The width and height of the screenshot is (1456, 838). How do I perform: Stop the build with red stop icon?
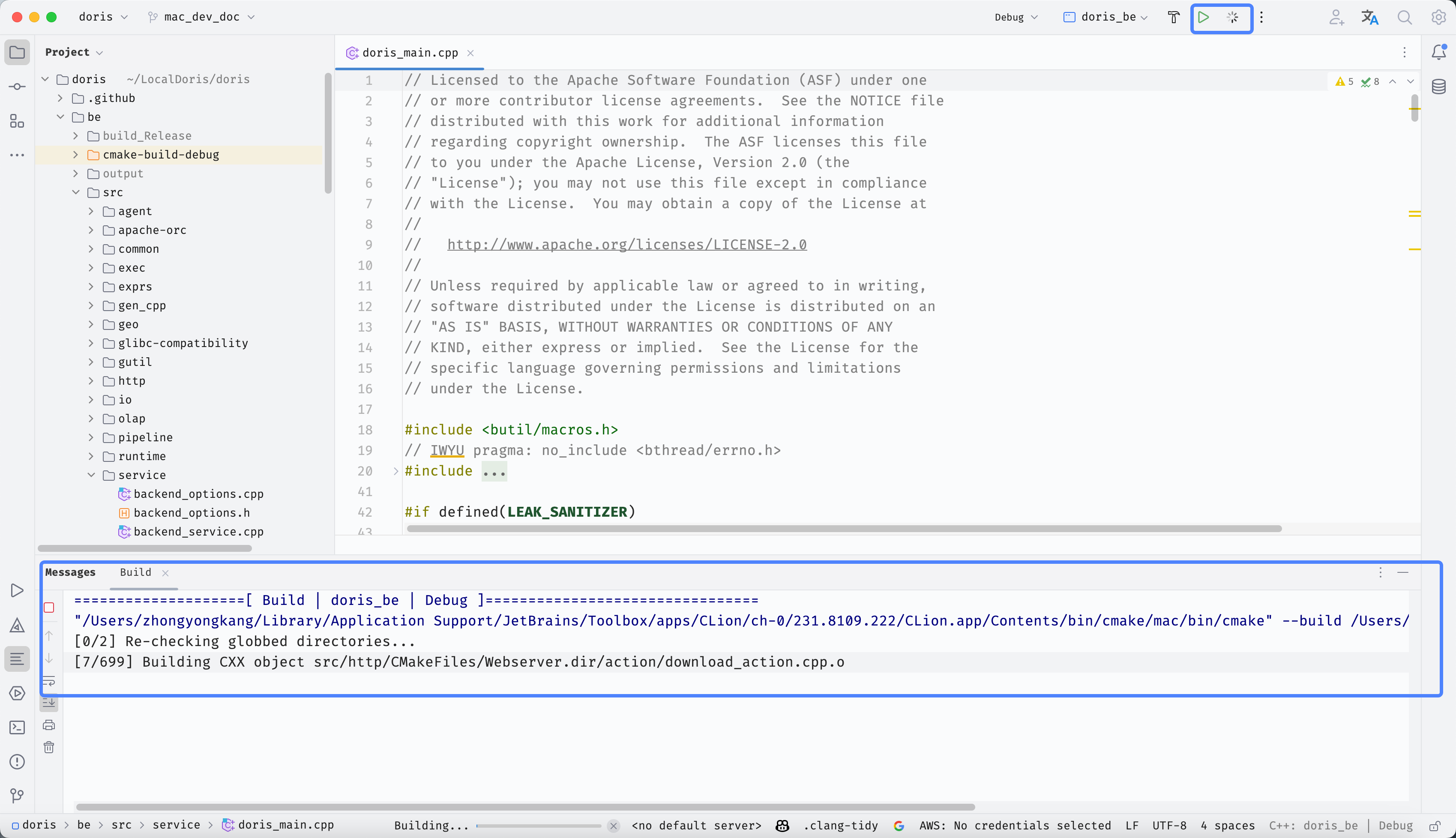(x=49, y=608)
